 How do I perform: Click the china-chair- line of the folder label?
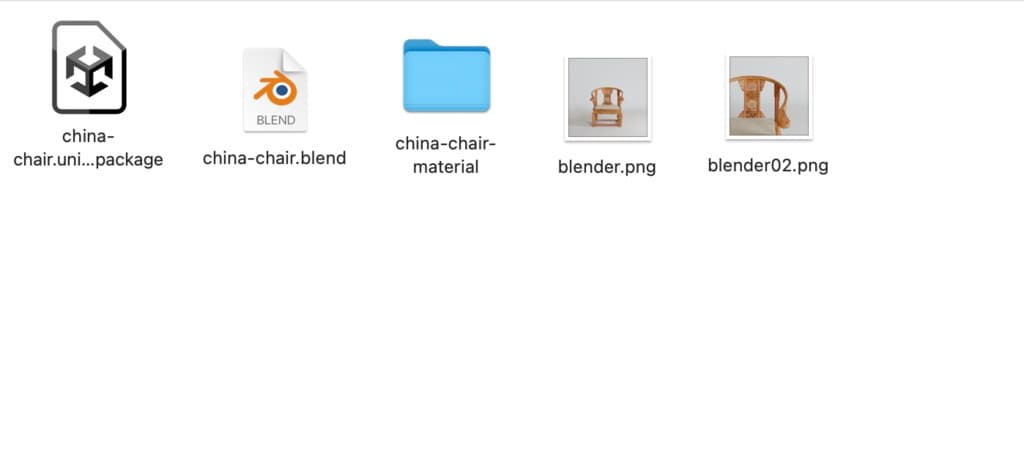point(446,143)
